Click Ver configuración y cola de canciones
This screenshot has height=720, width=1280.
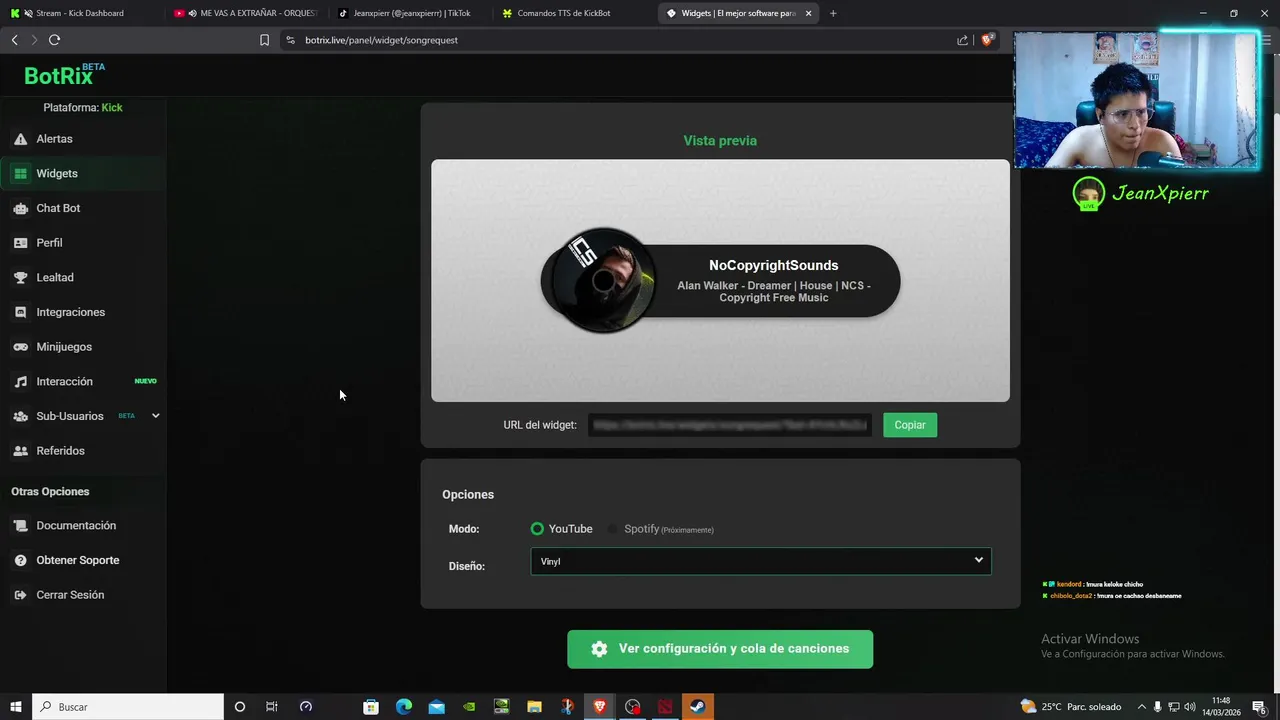coord(720,649)
